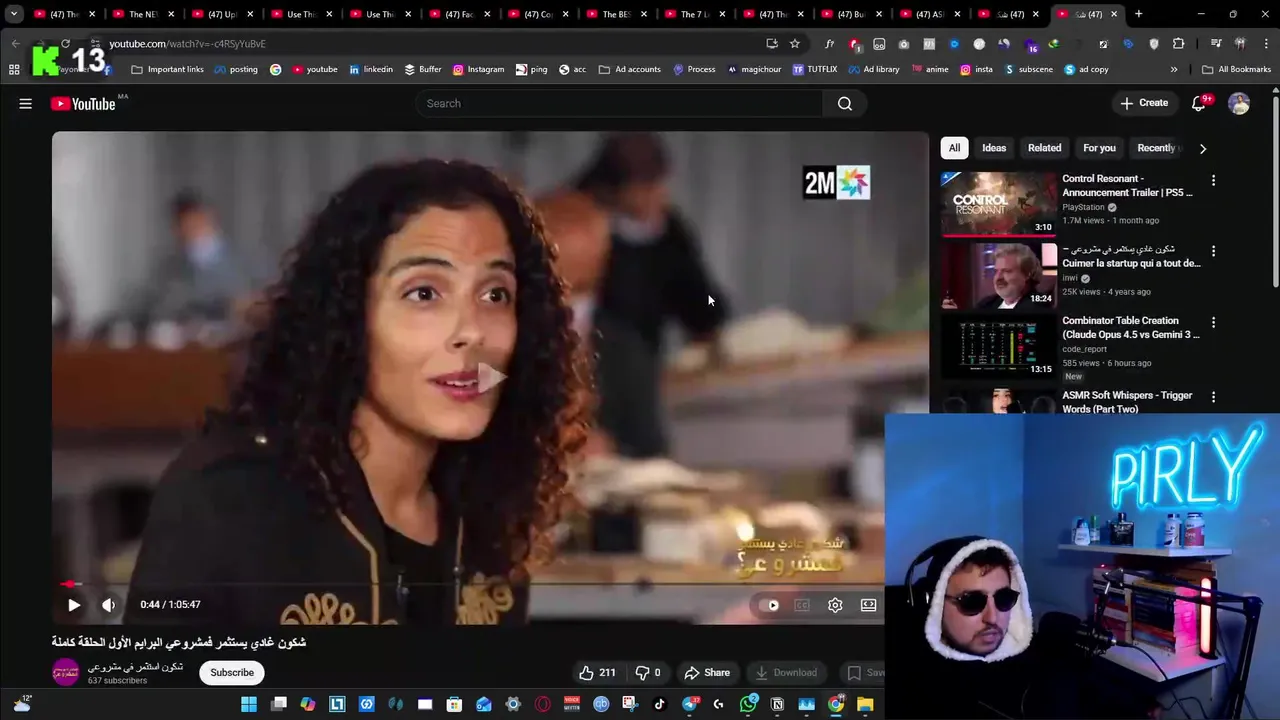The image size is (1280, 720).
Task: Like the video with 211 likes
Action: [x=597, y=673]
